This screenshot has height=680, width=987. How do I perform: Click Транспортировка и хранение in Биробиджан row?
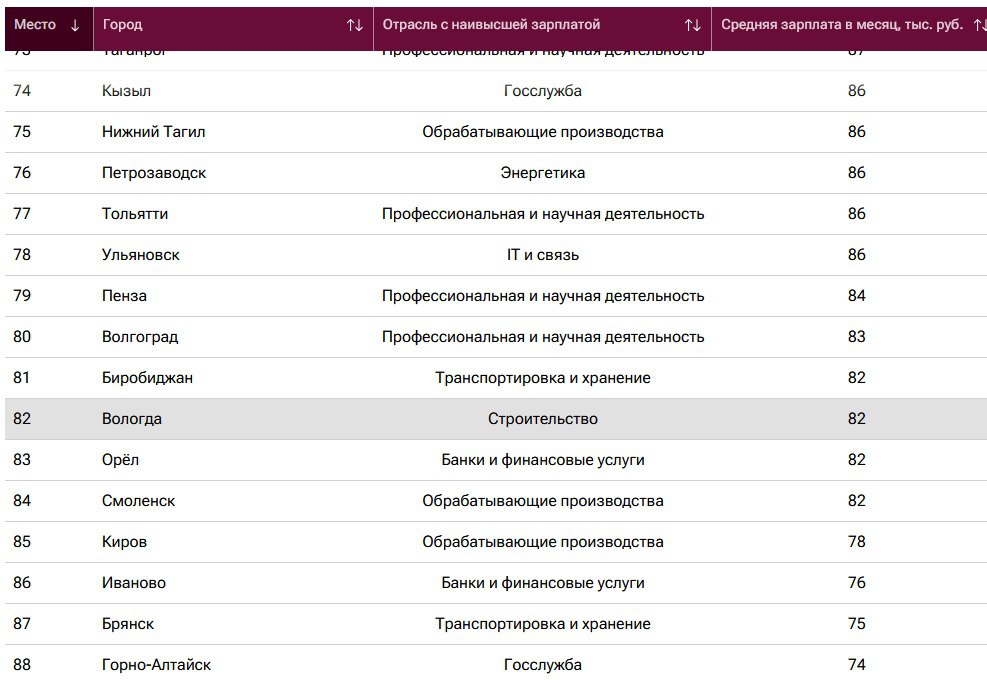[543, 377]
